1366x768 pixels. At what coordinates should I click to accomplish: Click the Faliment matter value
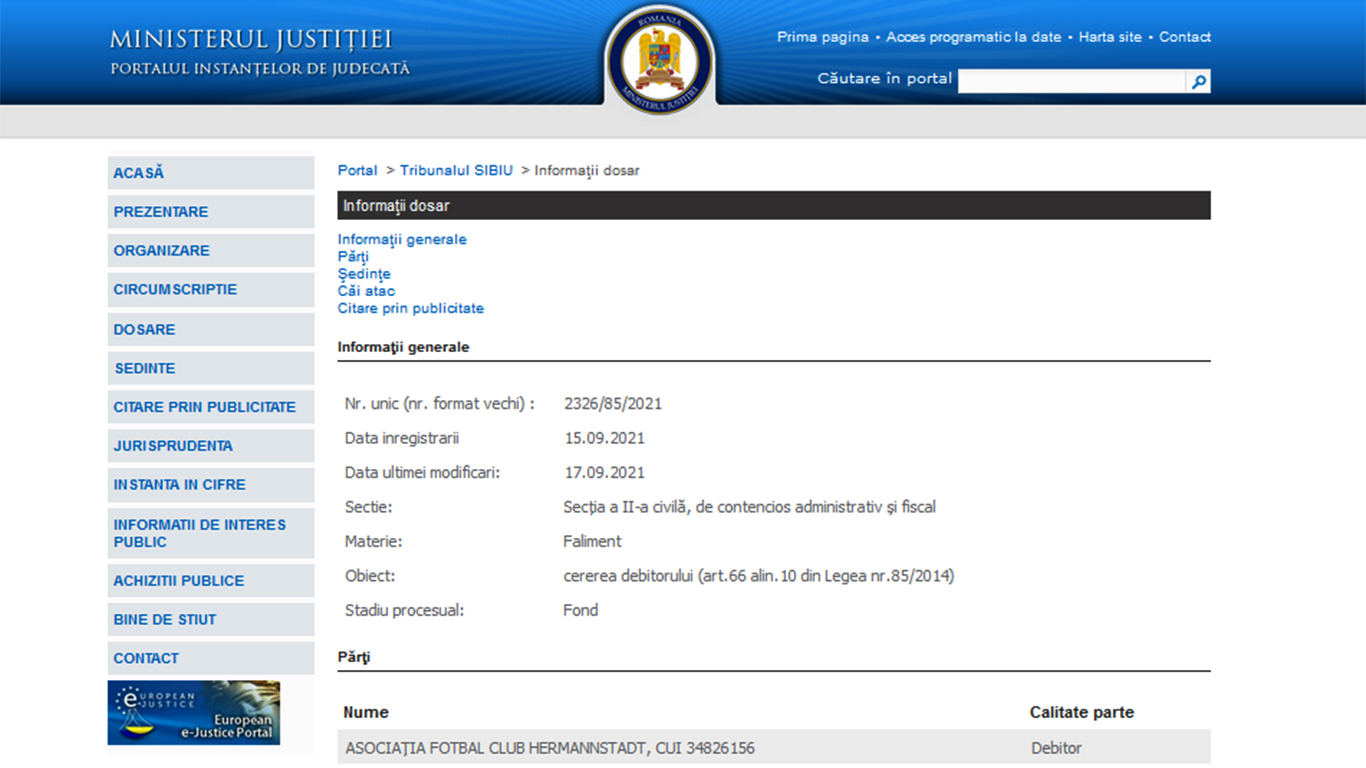click(x=592, y=541)
